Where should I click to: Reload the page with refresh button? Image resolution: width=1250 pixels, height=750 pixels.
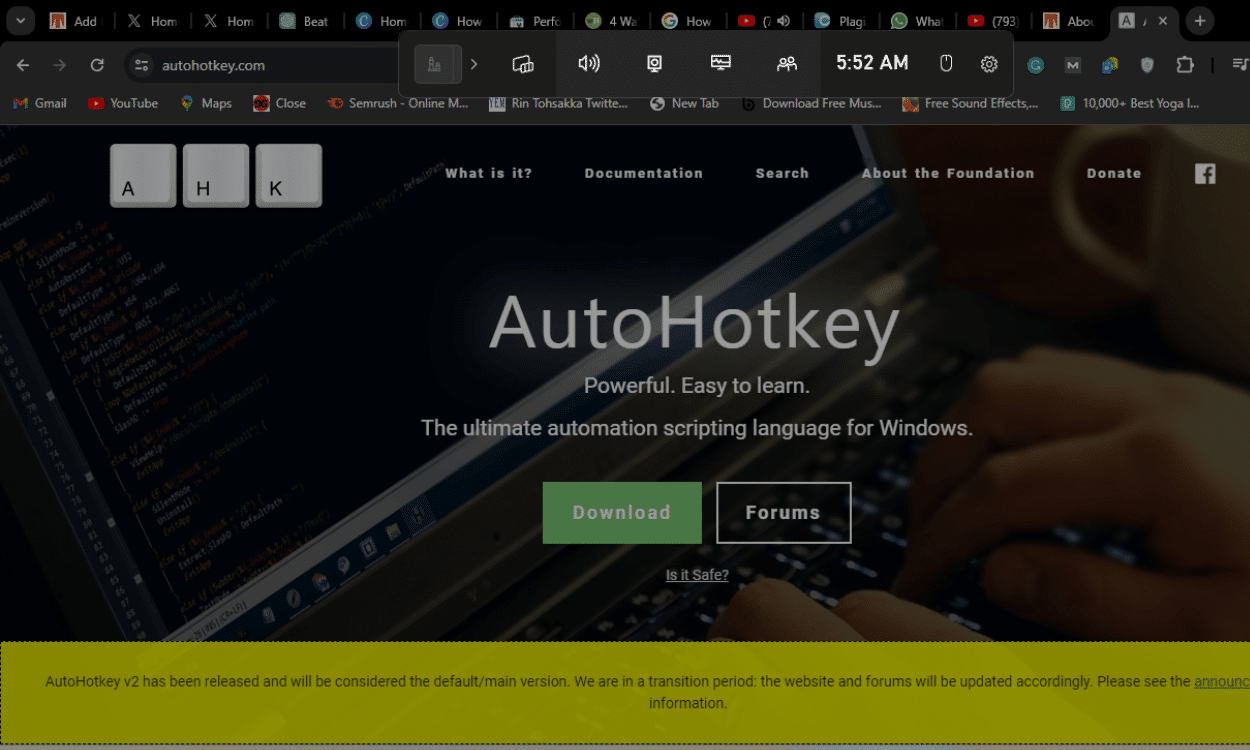tap(97, 65)
